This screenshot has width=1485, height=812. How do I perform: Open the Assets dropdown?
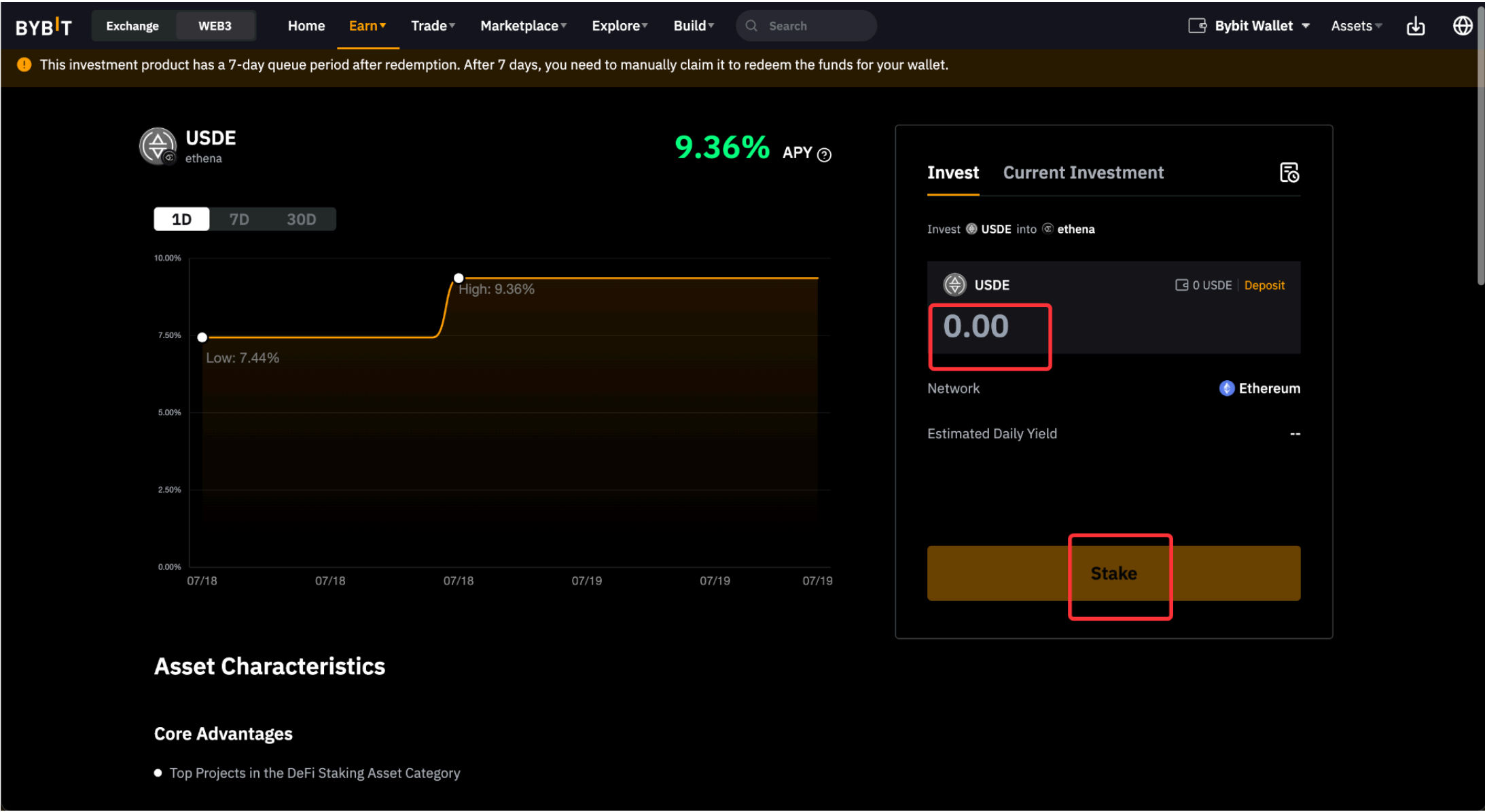[x=1356, y=26]
